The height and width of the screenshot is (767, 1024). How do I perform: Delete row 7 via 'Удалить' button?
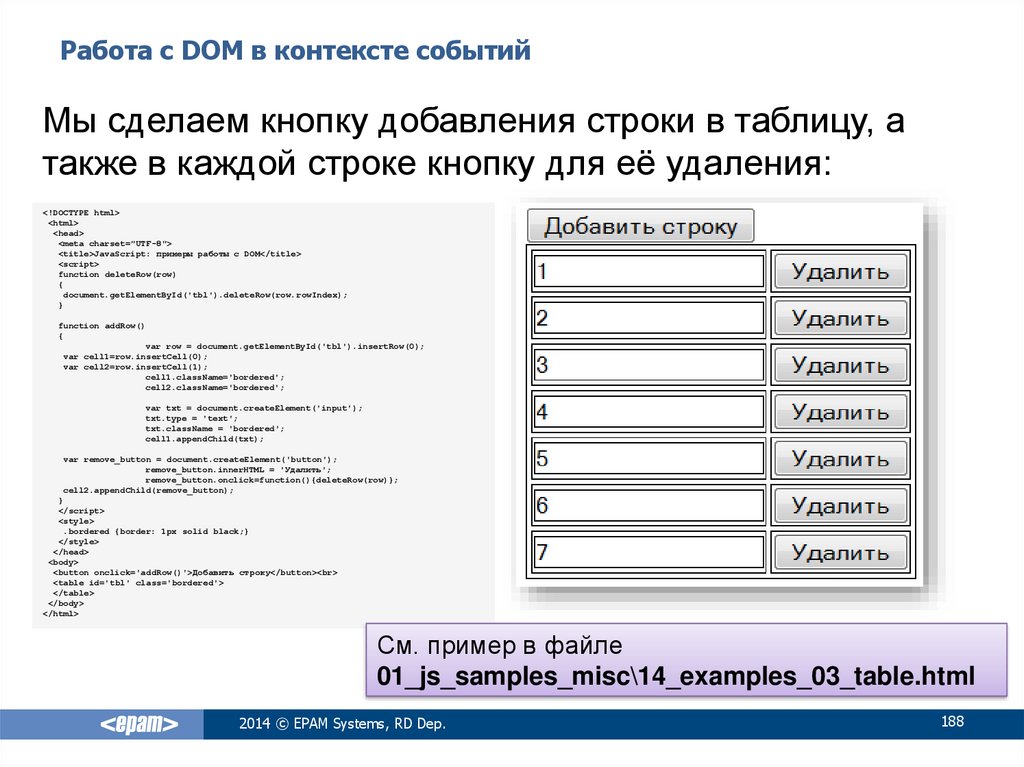840,553
